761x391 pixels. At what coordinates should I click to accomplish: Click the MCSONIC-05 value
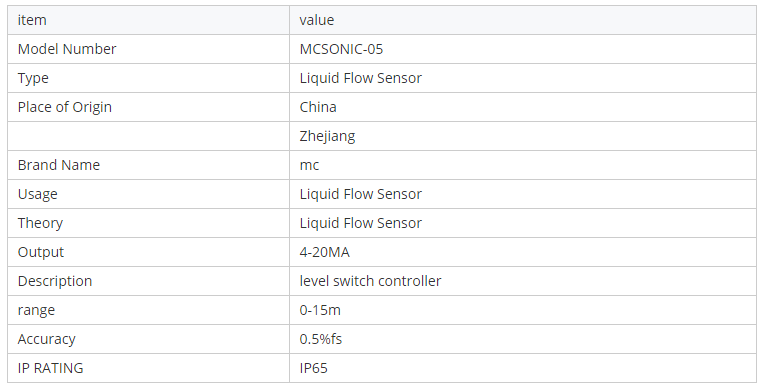coord(341,49)
